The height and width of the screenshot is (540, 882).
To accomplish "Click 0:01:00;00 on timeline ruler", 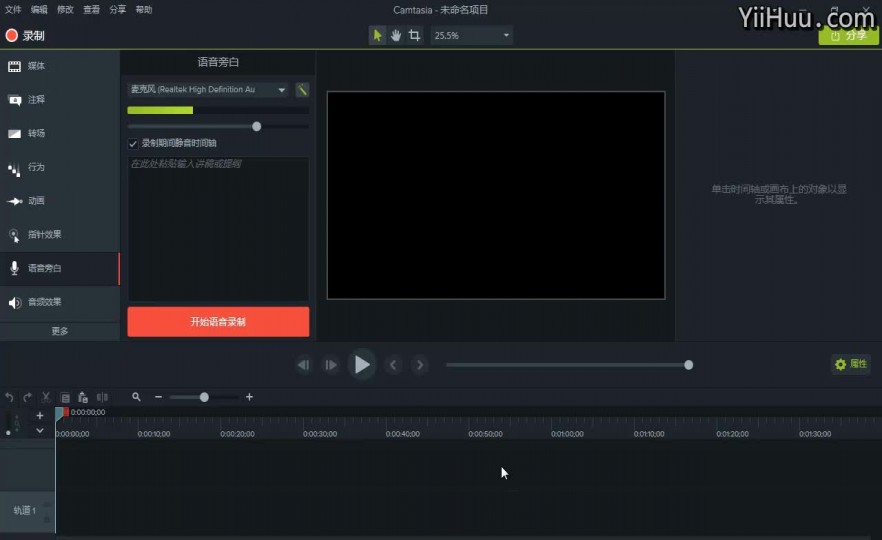I will (x=567, y=434).
